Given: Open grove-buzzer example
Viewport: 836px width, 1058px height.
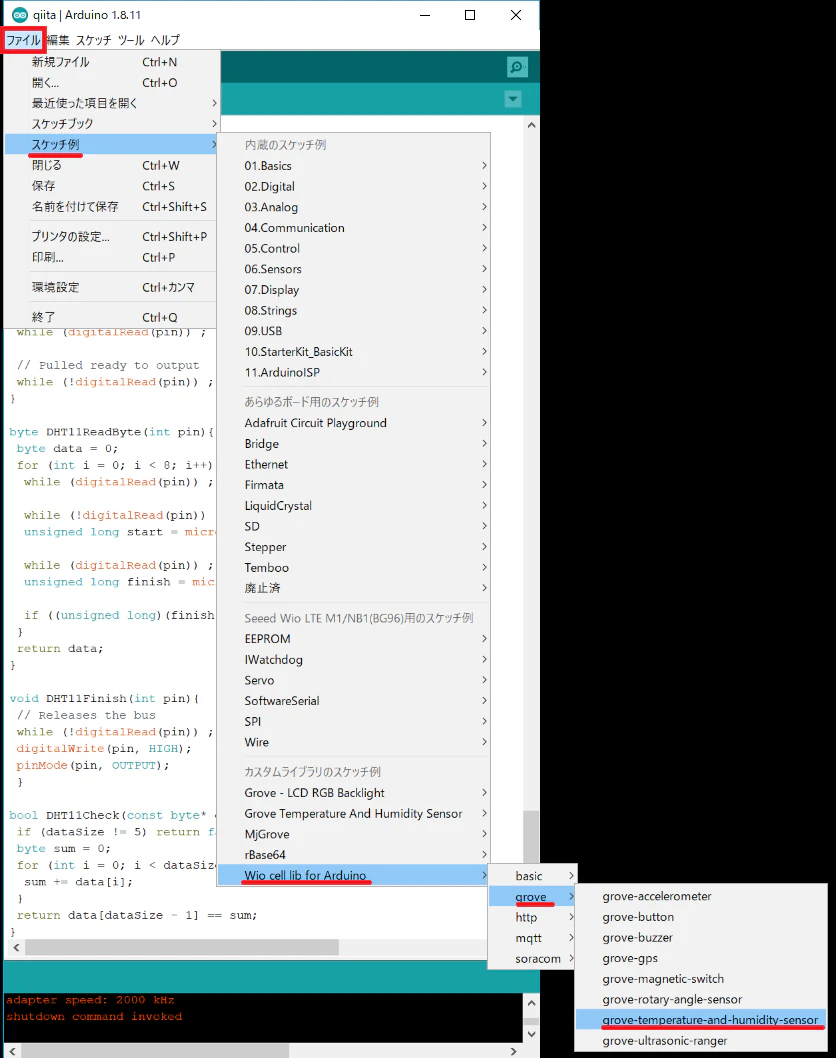Looking at the screenshot, I should click(x=701, y=938).
